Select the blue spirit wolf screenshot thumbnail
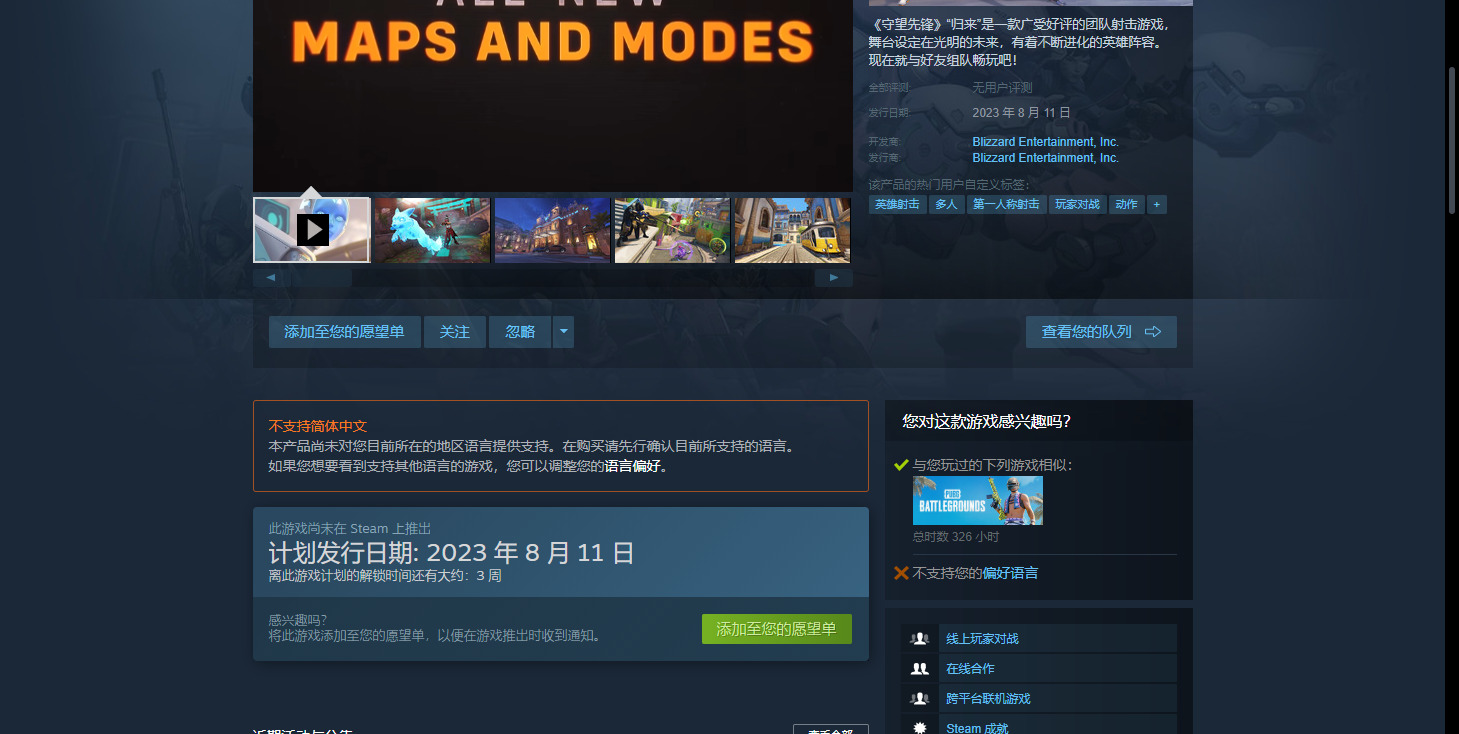 (x=432, y=230)
